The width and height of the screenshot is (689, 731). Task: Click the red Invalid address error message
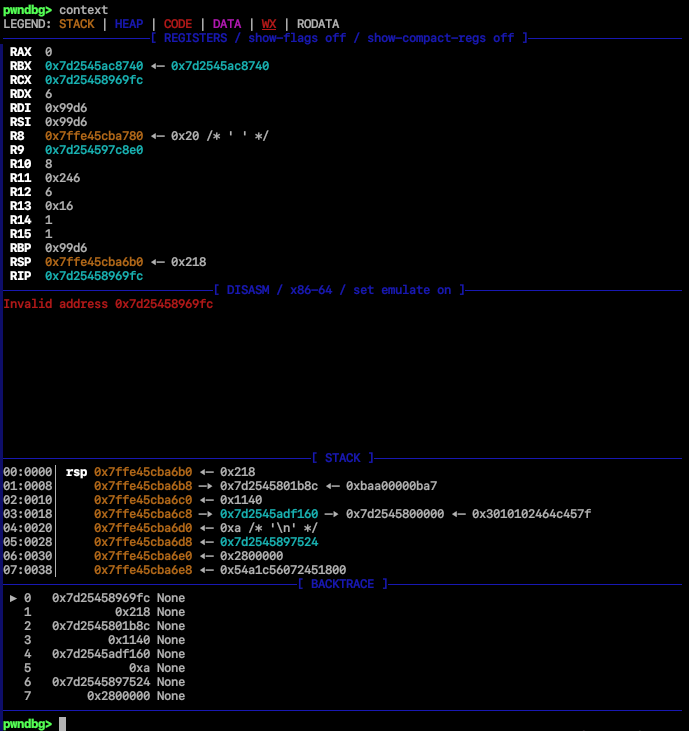click(x=108, y=304)
